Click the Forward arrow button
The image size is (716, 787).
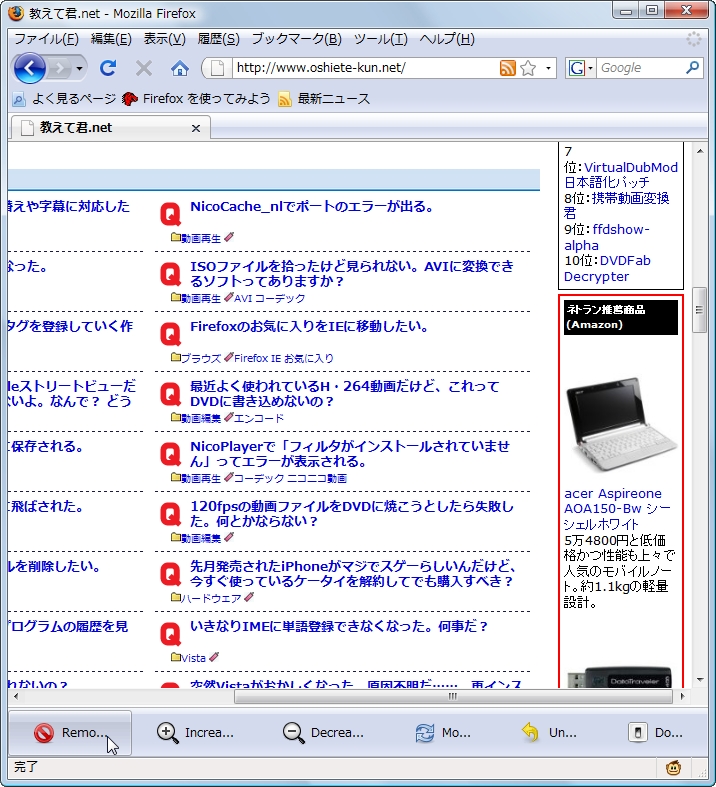(x=60, y=68)
